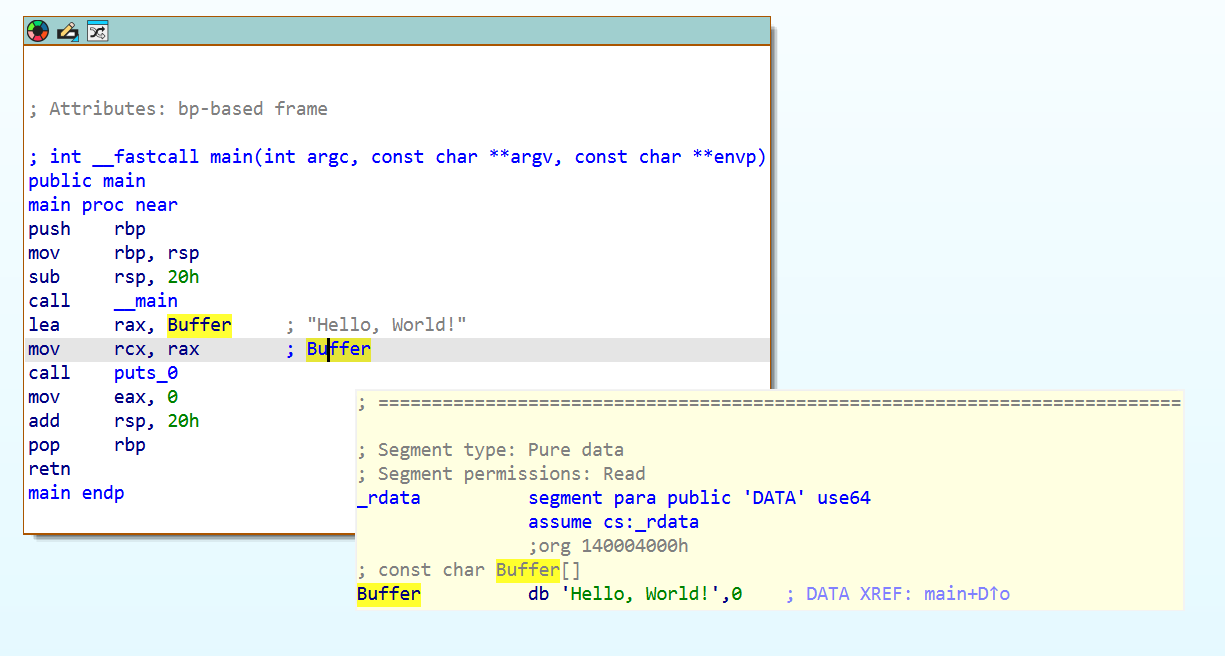Click 20h operand in sub rsp instruction
The height and width of the screenshot is (656, 1225).
183,277
